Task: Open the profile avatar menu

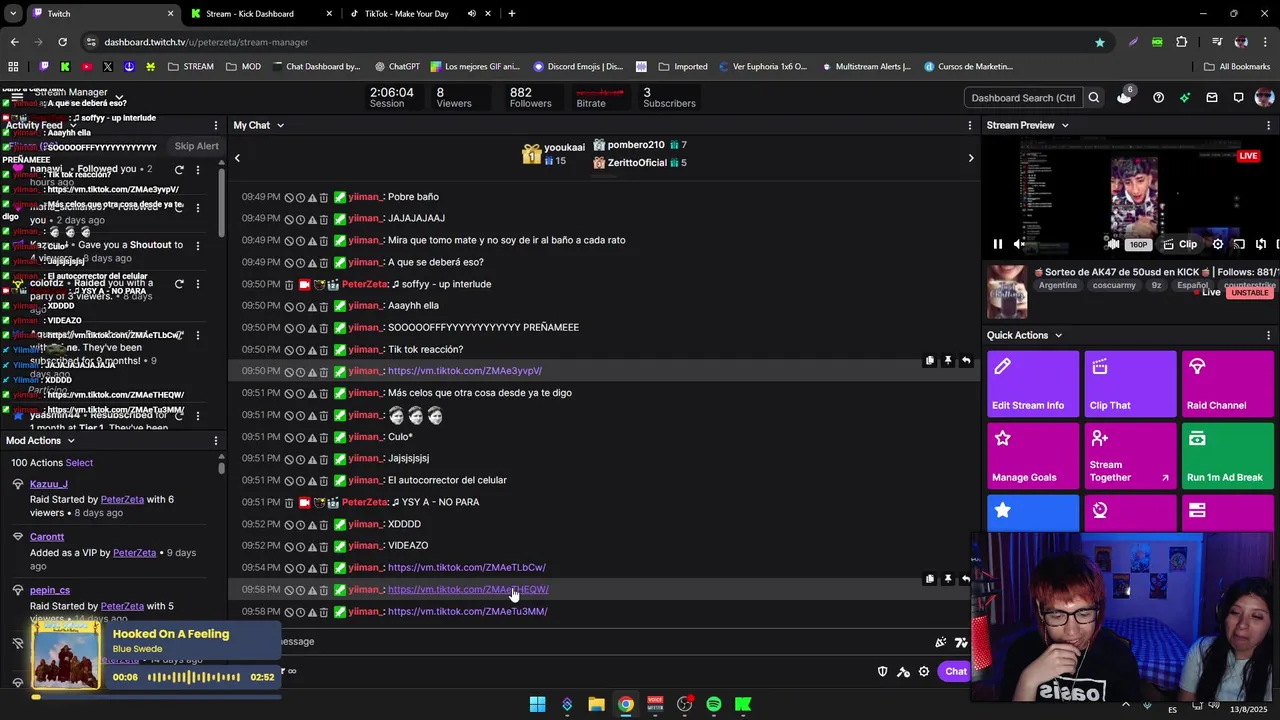Action: point(1264,98)
